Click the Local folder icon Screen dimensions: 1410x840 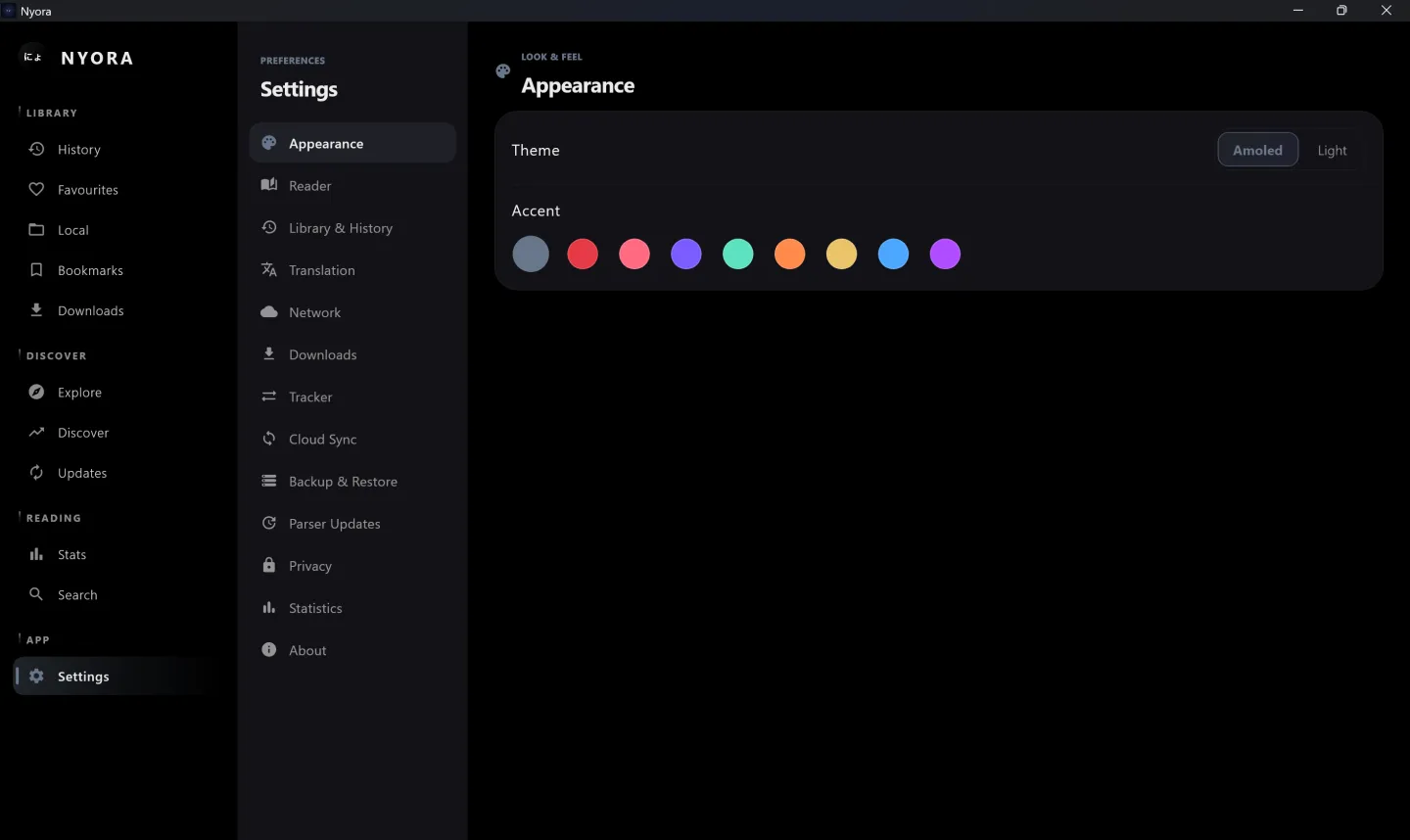point(36,229)
